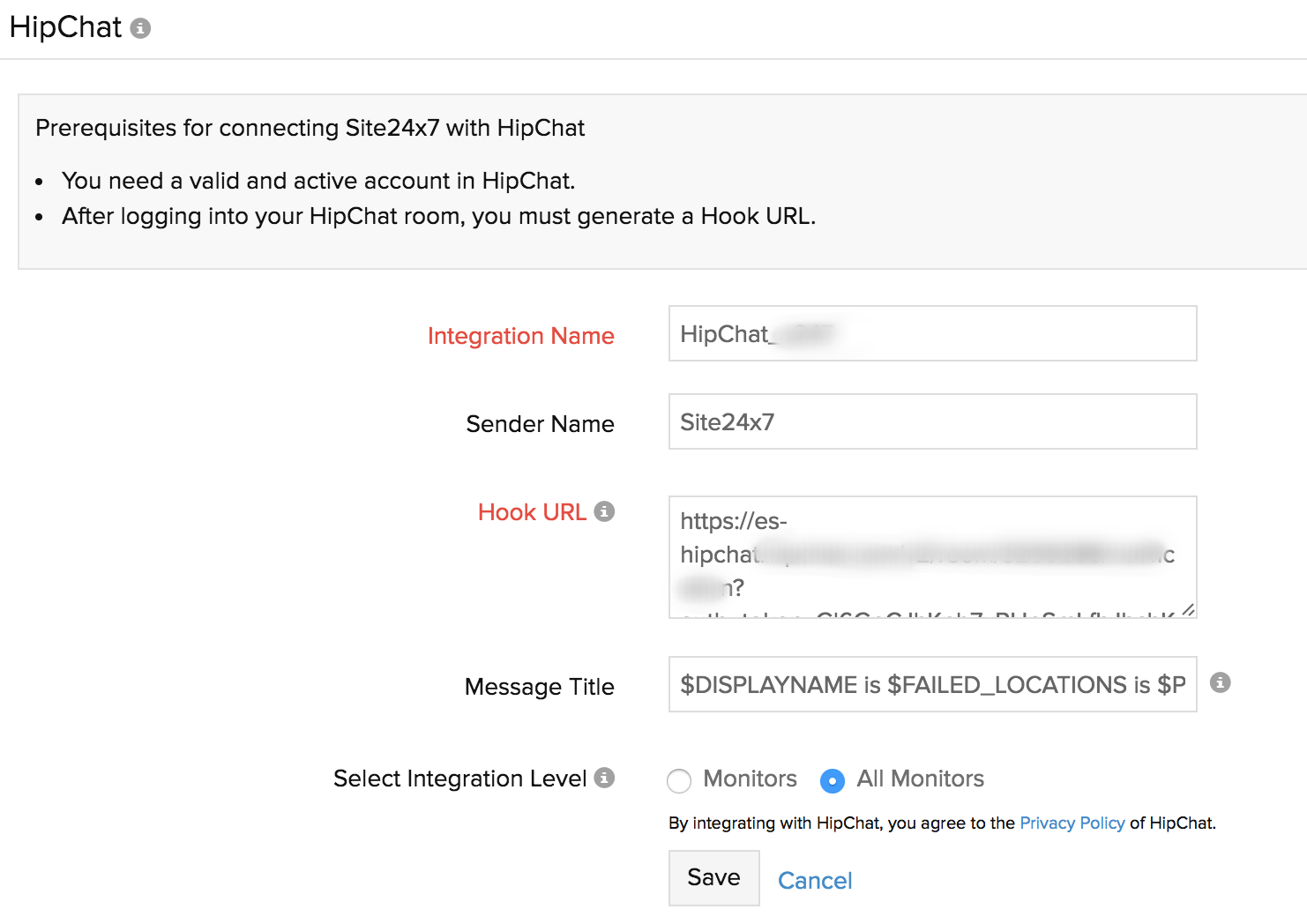Viewport: 1307px width, 924px height.
Task: Click the Sender Name label
Action: pyautogui.click(x=540, y=424)
